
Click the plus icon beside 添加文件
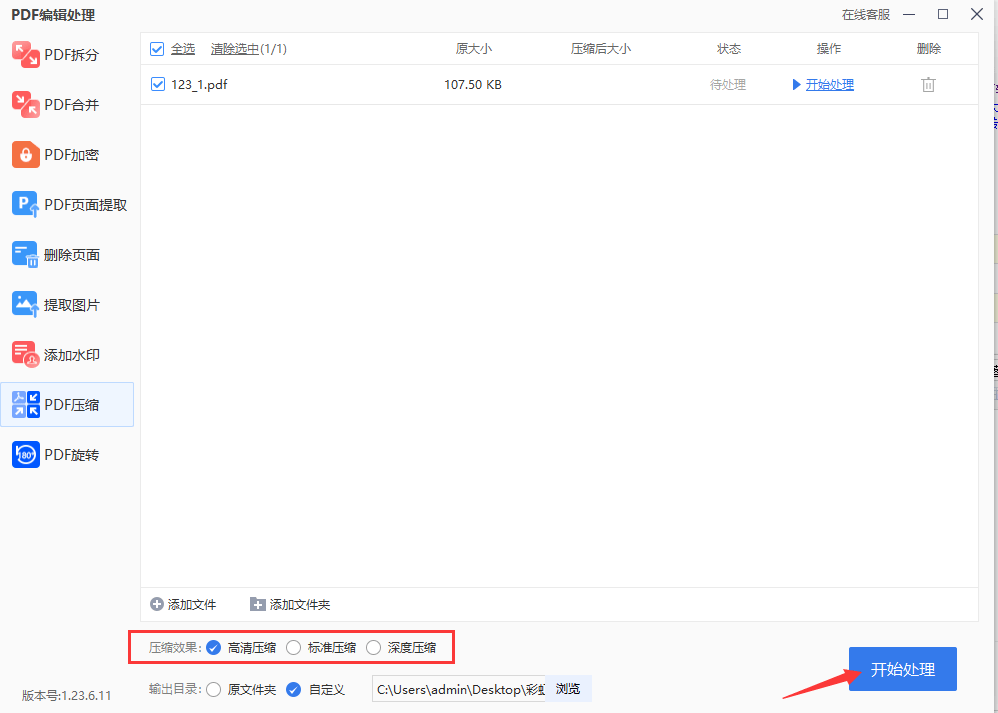tap(157, 604)
